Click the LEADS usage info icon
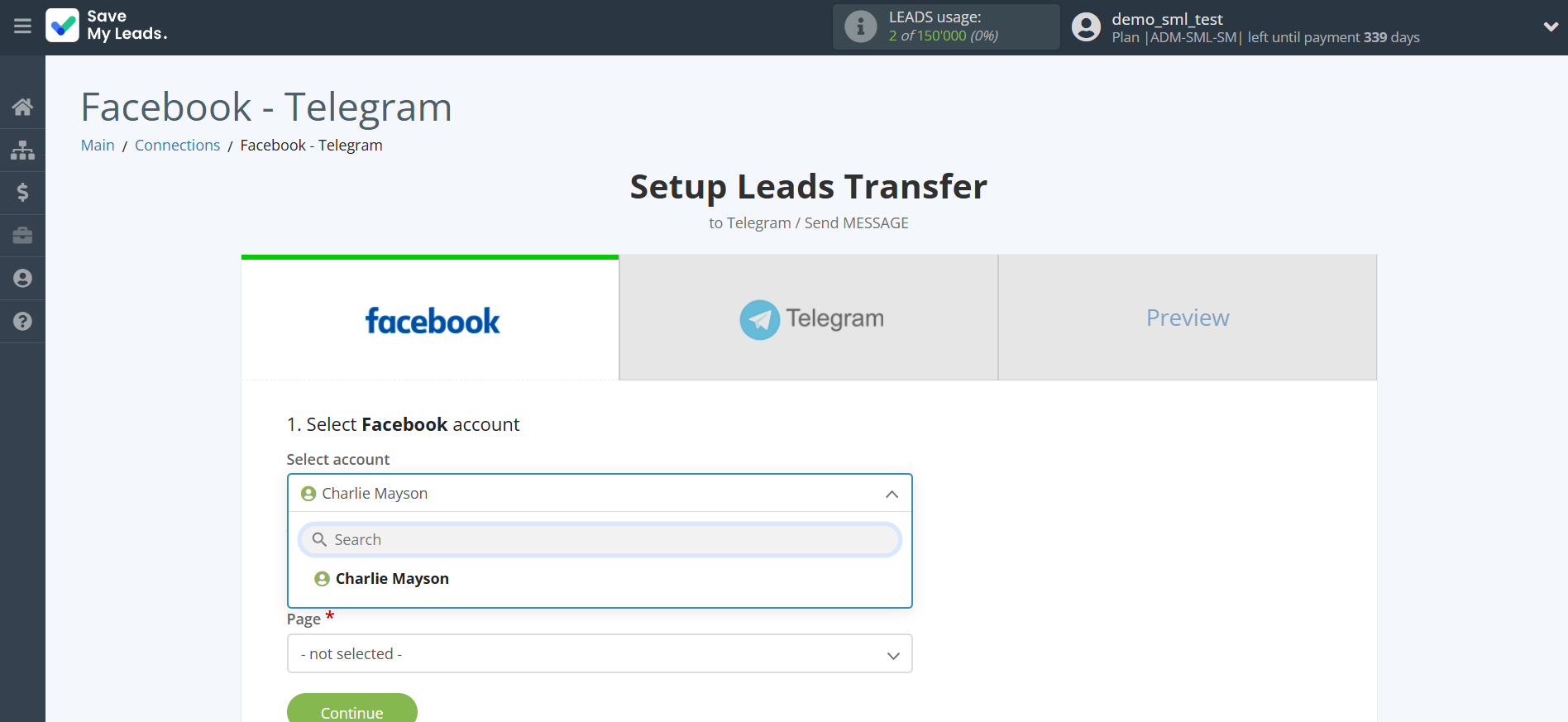Viewport: 1568px width, 722px height. (860, 26)
